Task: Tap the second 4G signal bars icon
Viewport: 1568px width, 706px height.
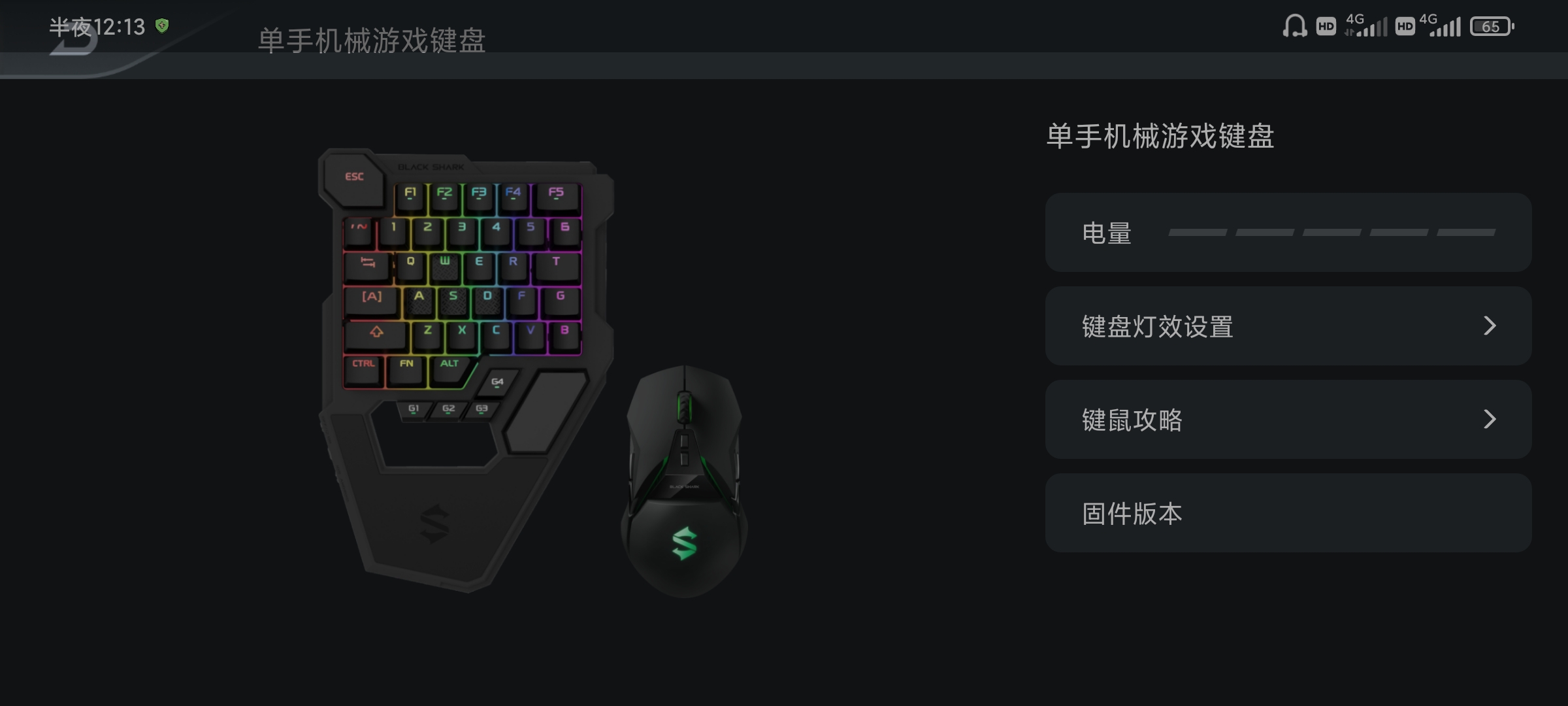Action: [x=1441, y=25]
